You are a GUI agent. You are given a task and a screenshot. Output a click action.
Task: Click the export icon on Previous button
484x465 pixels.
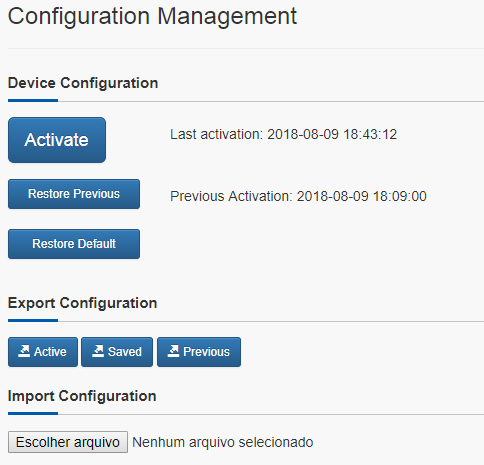173,351
